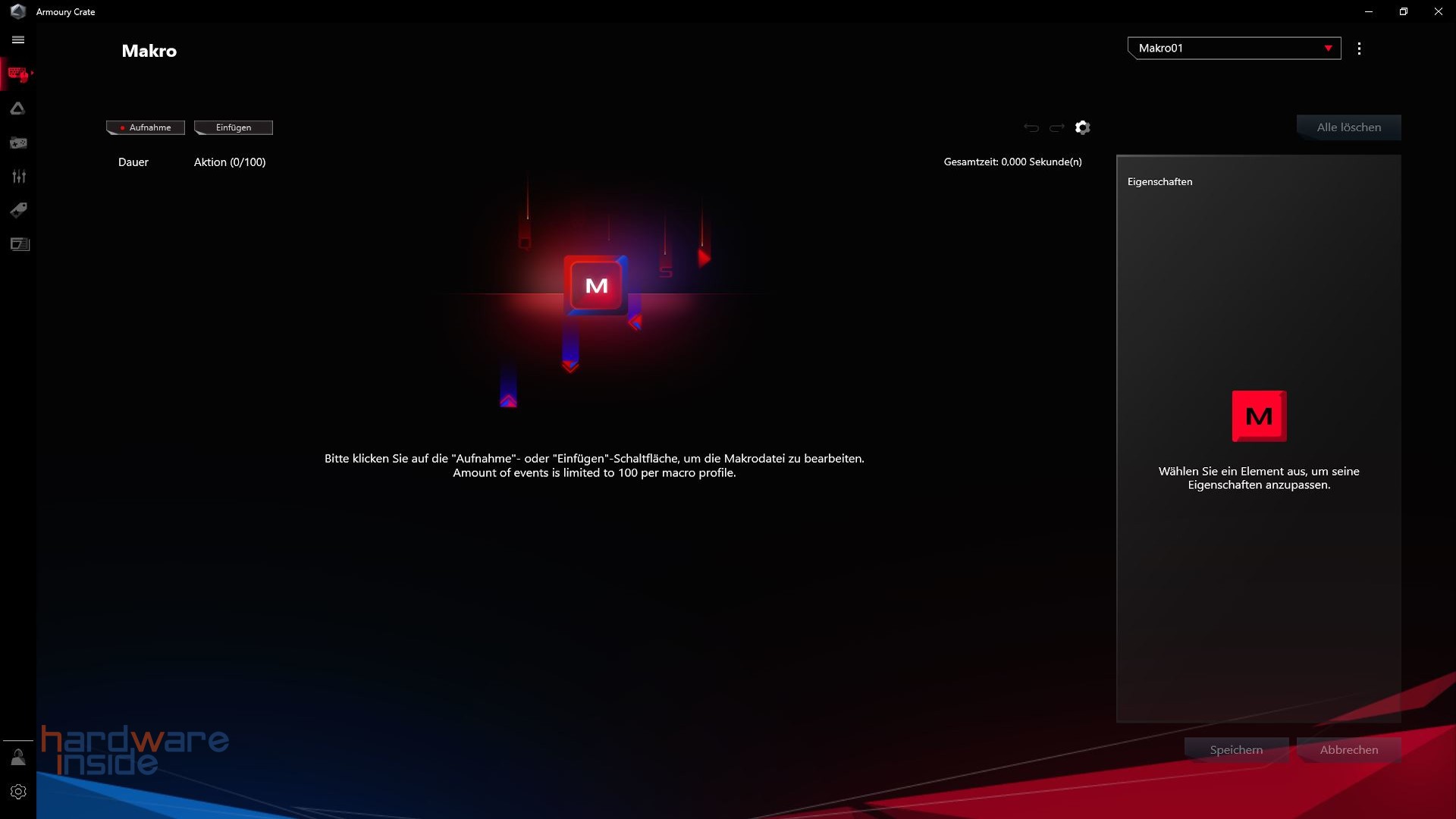1456x819 pixels.
Task: Expand the hamburger navigation menu
Action: coord(18,39)
